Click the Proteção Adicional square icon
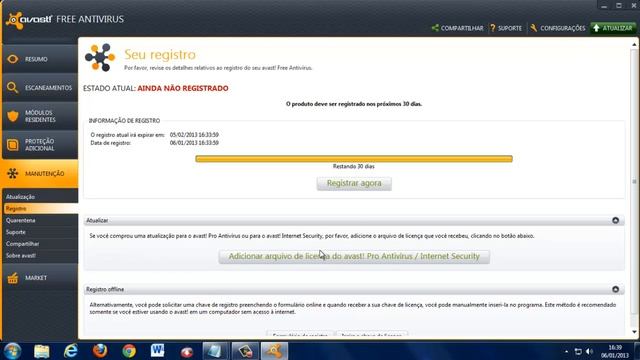Screen dimensions: 640x360 point(13,144)
